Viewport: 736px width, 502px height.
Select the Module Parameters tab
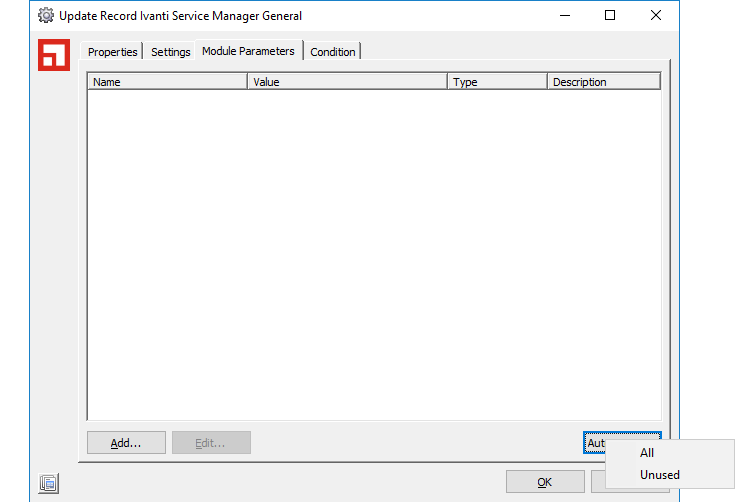pyautogui.click(x=248, y=51)
